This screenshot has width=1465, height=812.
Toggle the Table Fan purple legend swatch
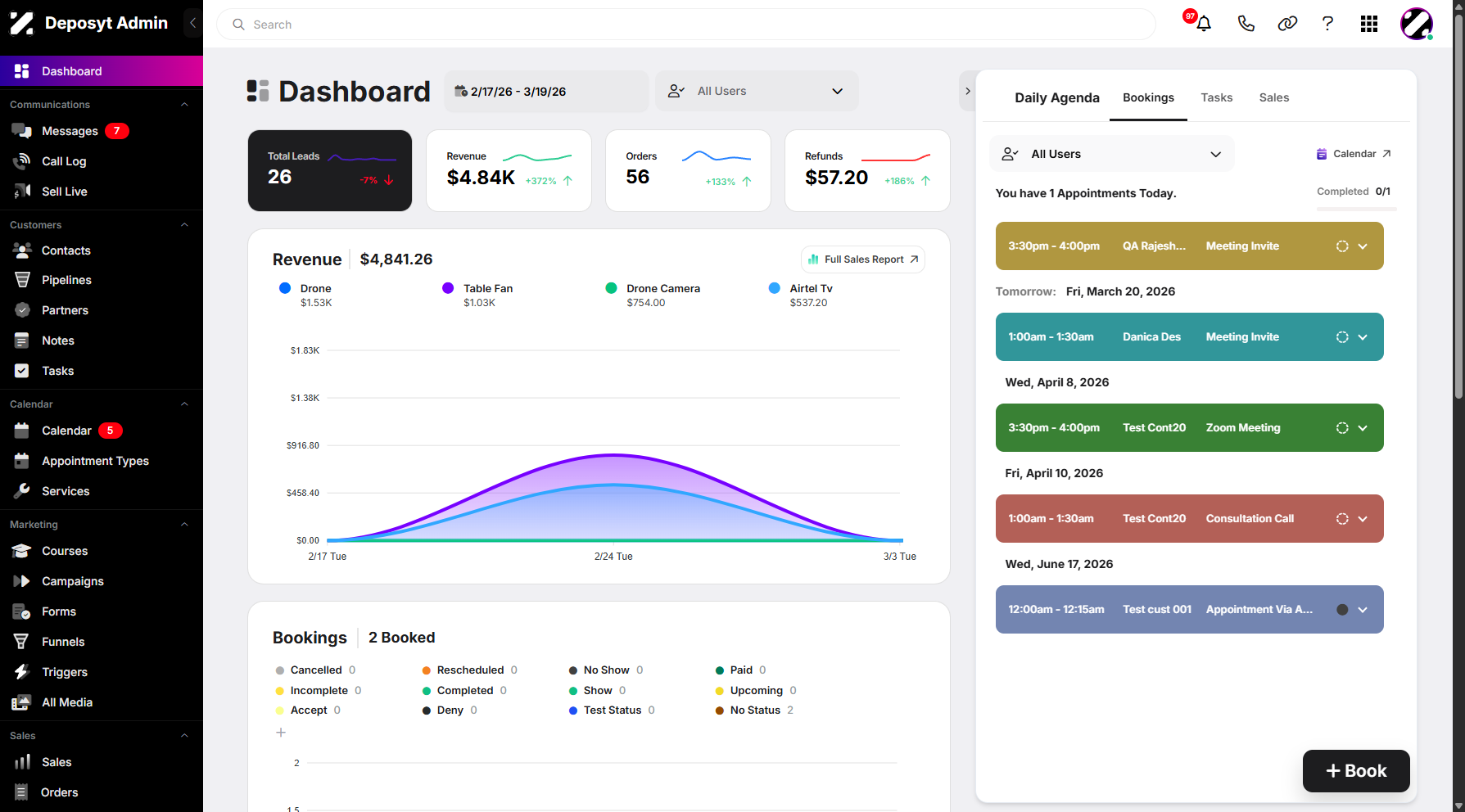pyautogui.click(x=448, y=288)
